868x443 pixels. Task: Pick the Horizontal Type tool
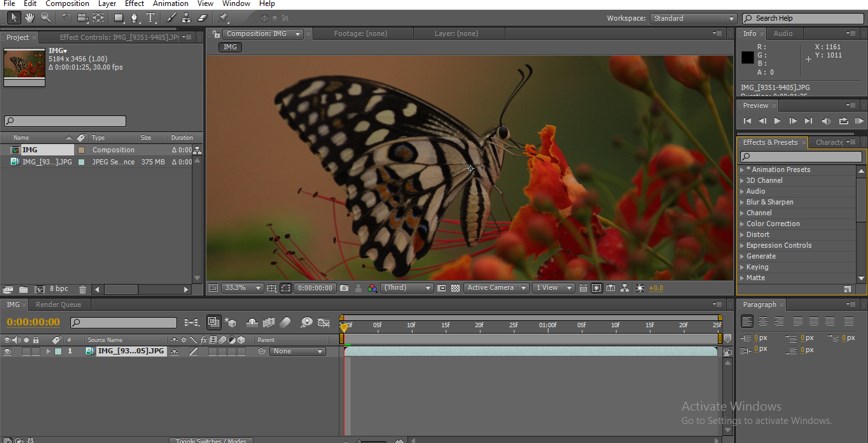[x=151, y=18]
